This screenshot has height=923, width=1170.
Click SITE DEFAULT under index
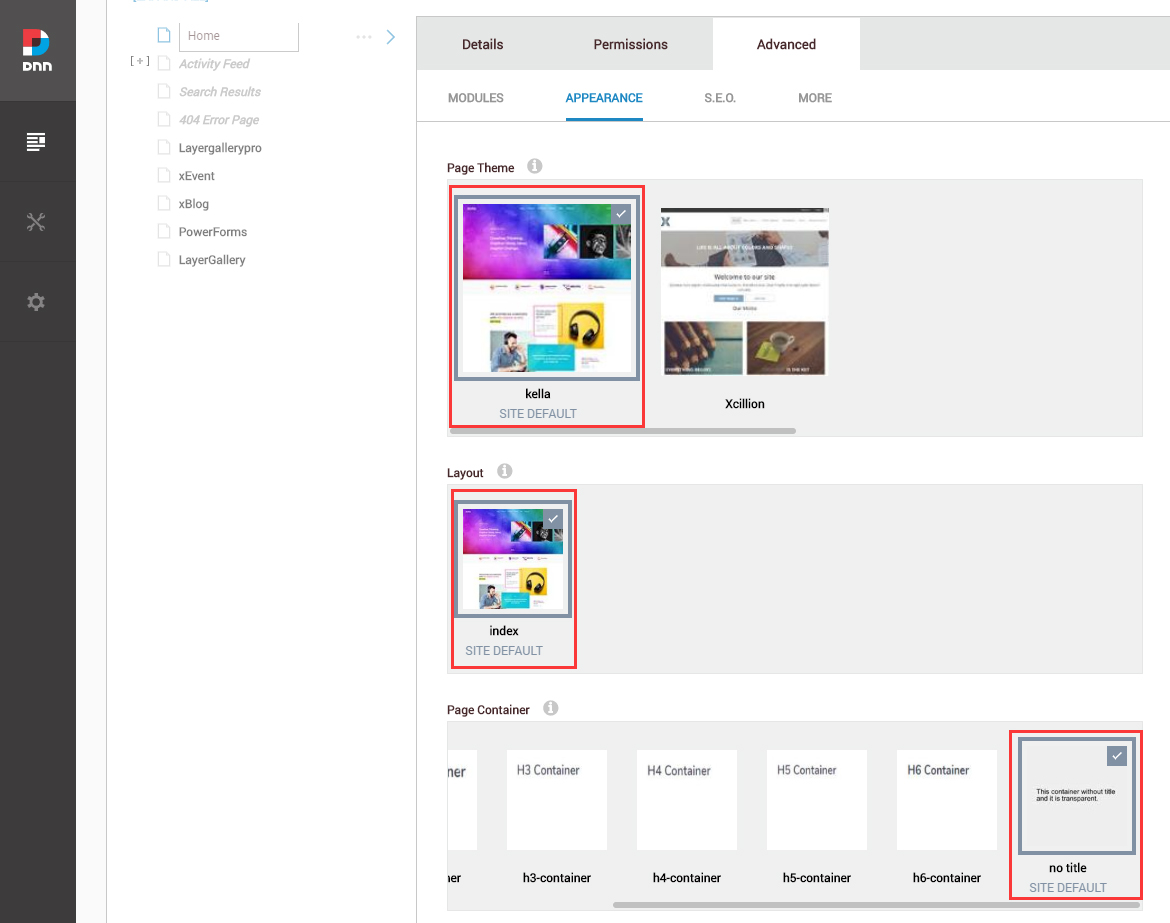[504, 651]
